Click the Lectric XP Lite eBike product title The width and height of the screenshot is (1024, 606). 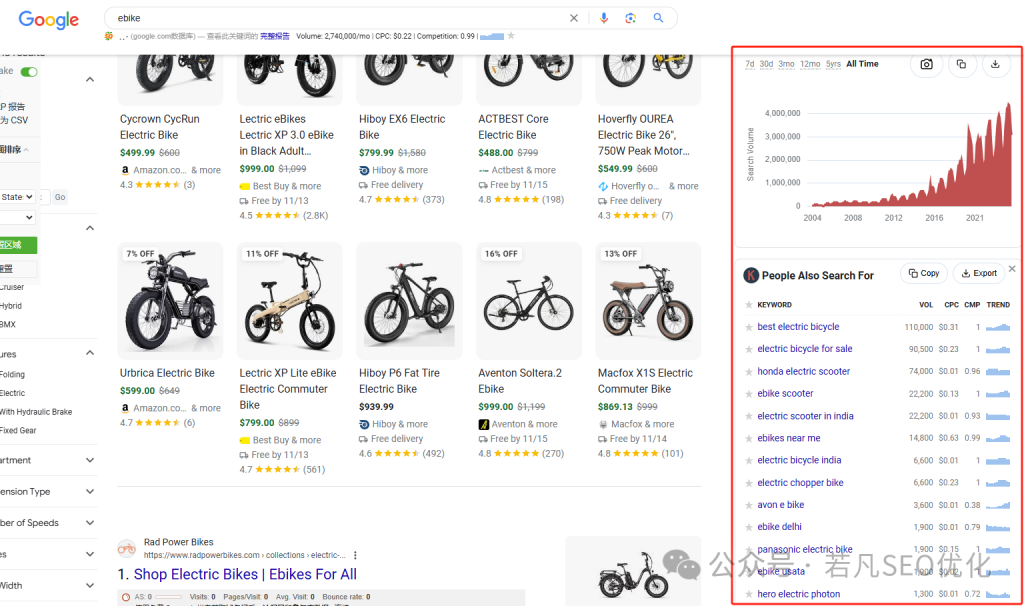[287, 389]
